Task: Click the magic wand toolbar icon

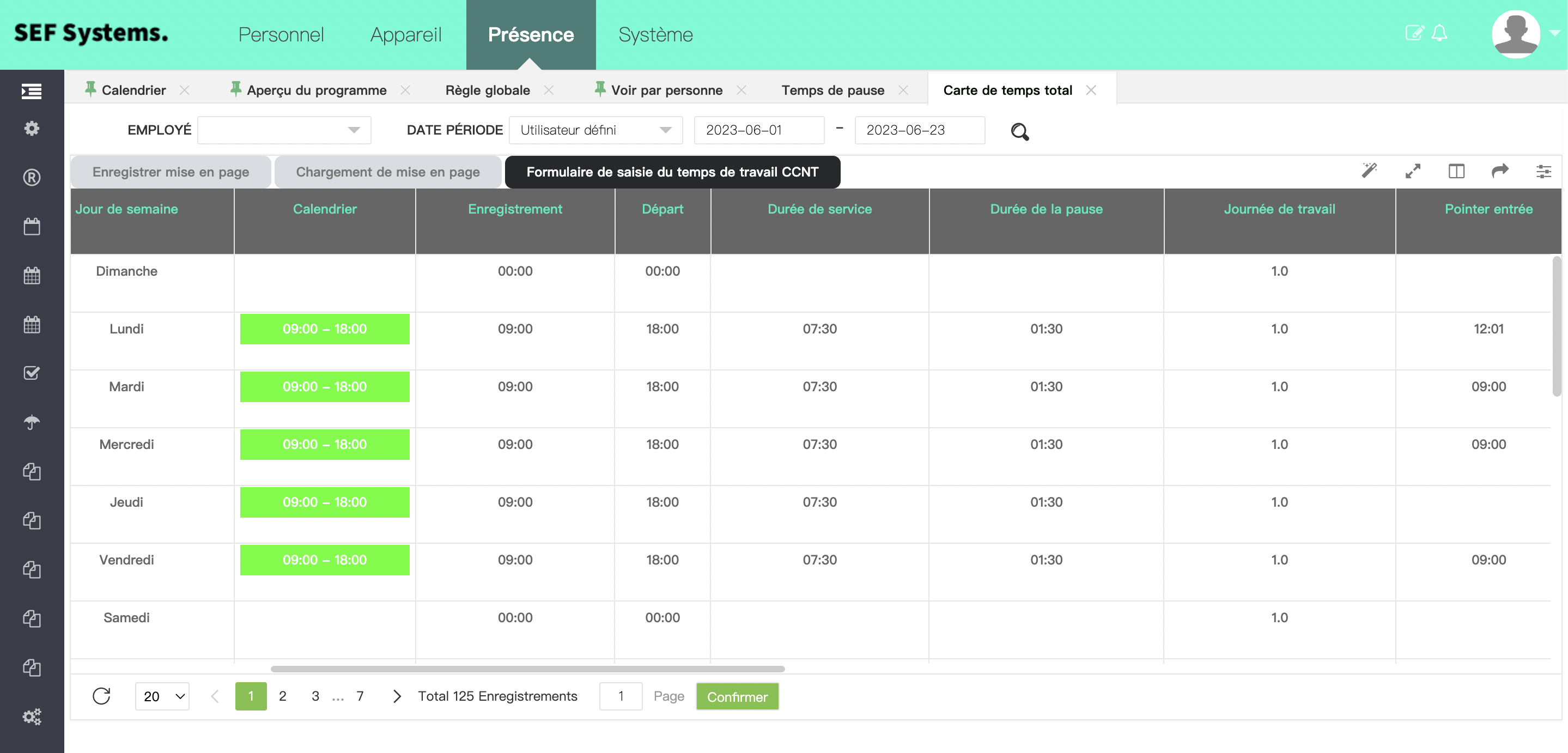Action: point(1369,171)
